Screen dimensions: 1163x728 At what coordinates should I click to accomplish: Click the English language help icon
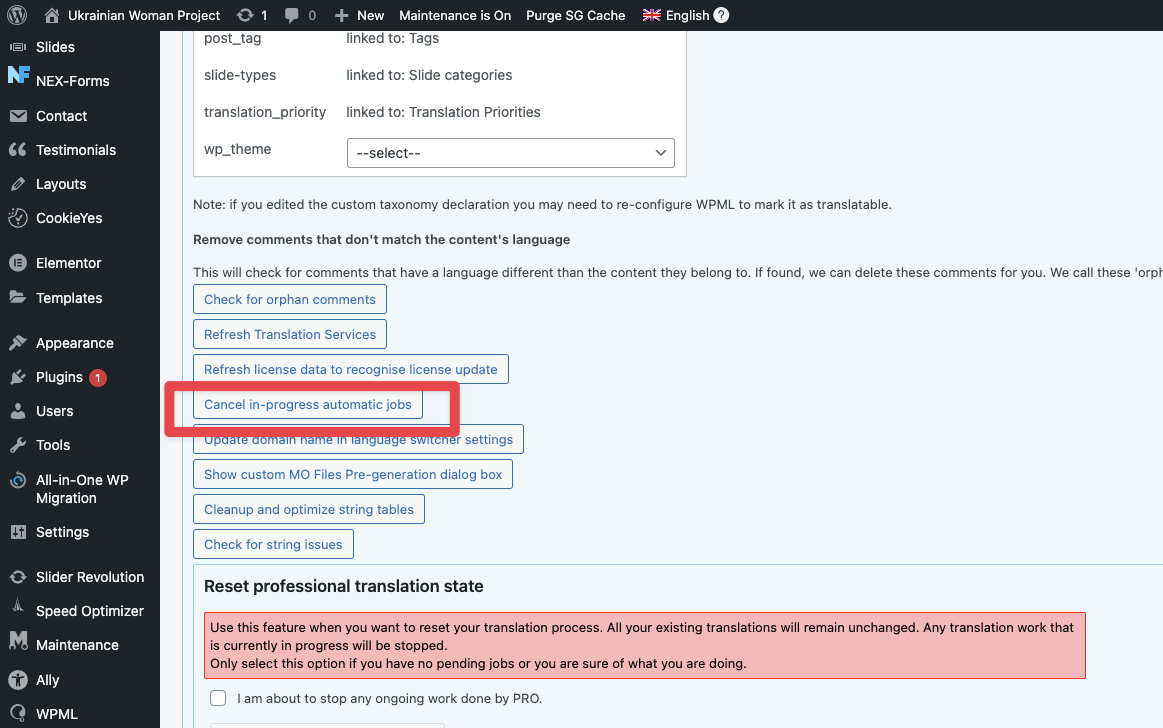[x=721, y=15]
